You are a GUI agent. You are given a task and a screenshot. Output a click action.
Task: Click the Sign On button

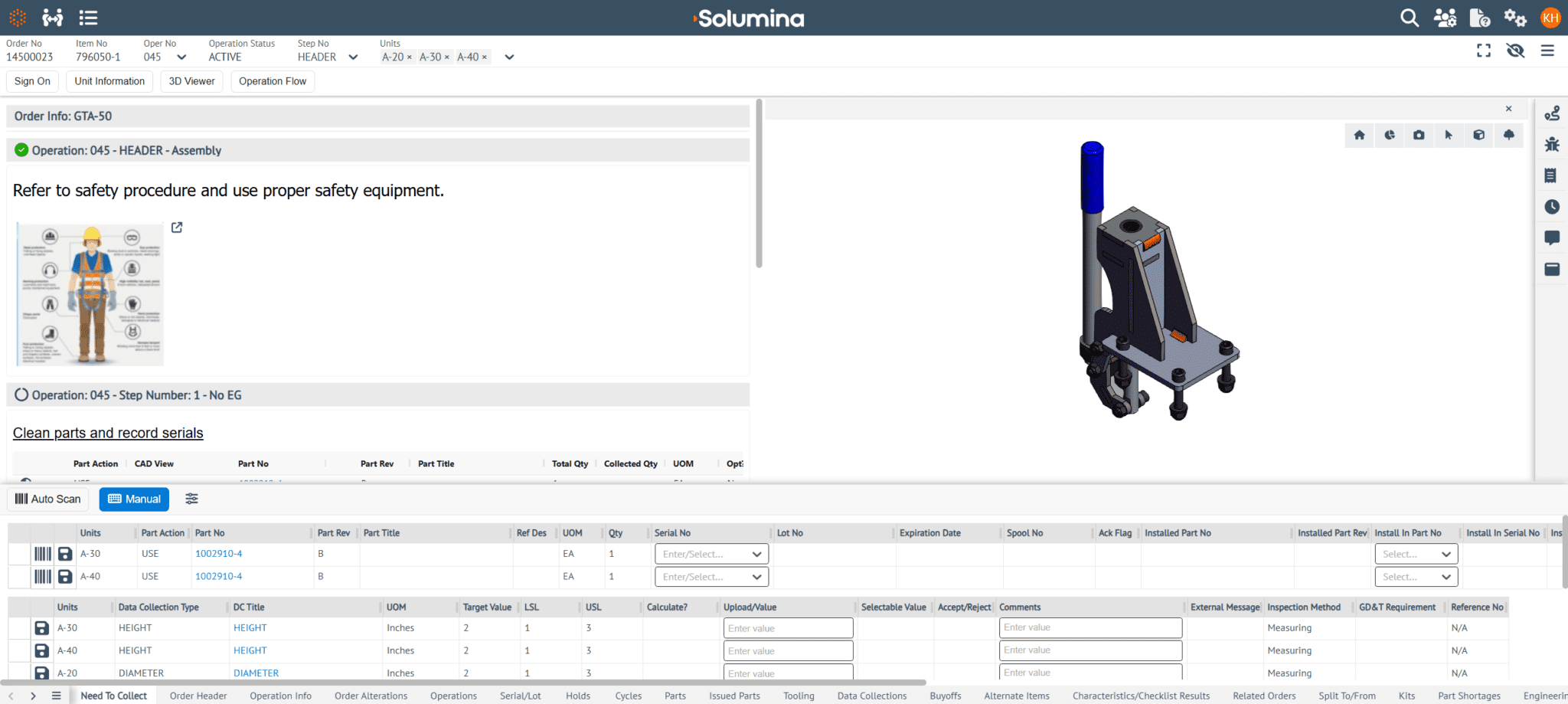tap(32, 81)
